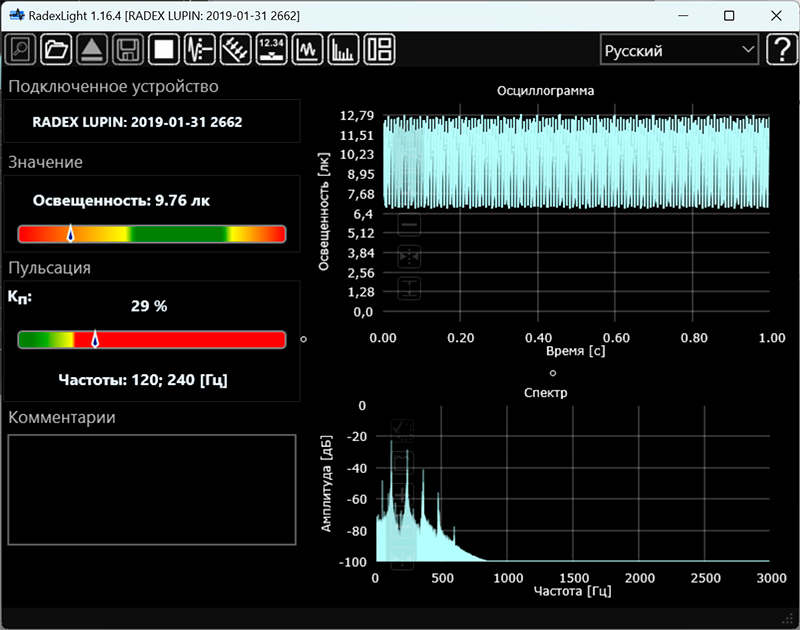Click the floppy disk save icon
This screenshot has height=630, width=800.
click(x=127, y=49)
